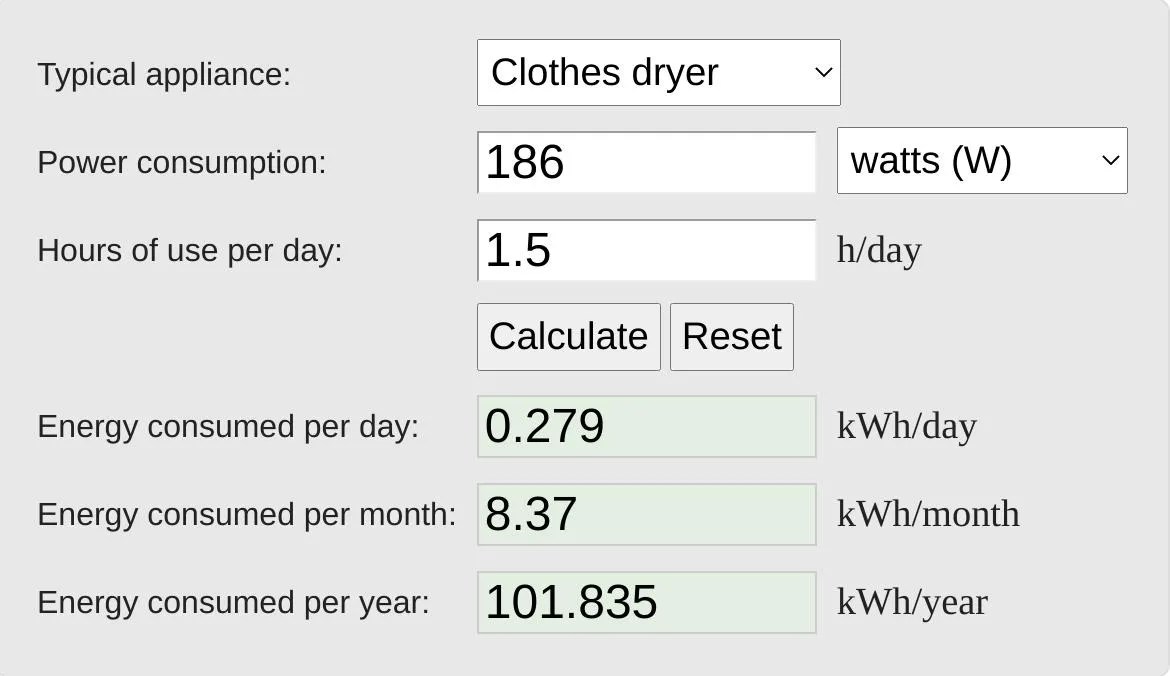Expand the watts (W) unit selector
1170x676 pixels.
982,160
